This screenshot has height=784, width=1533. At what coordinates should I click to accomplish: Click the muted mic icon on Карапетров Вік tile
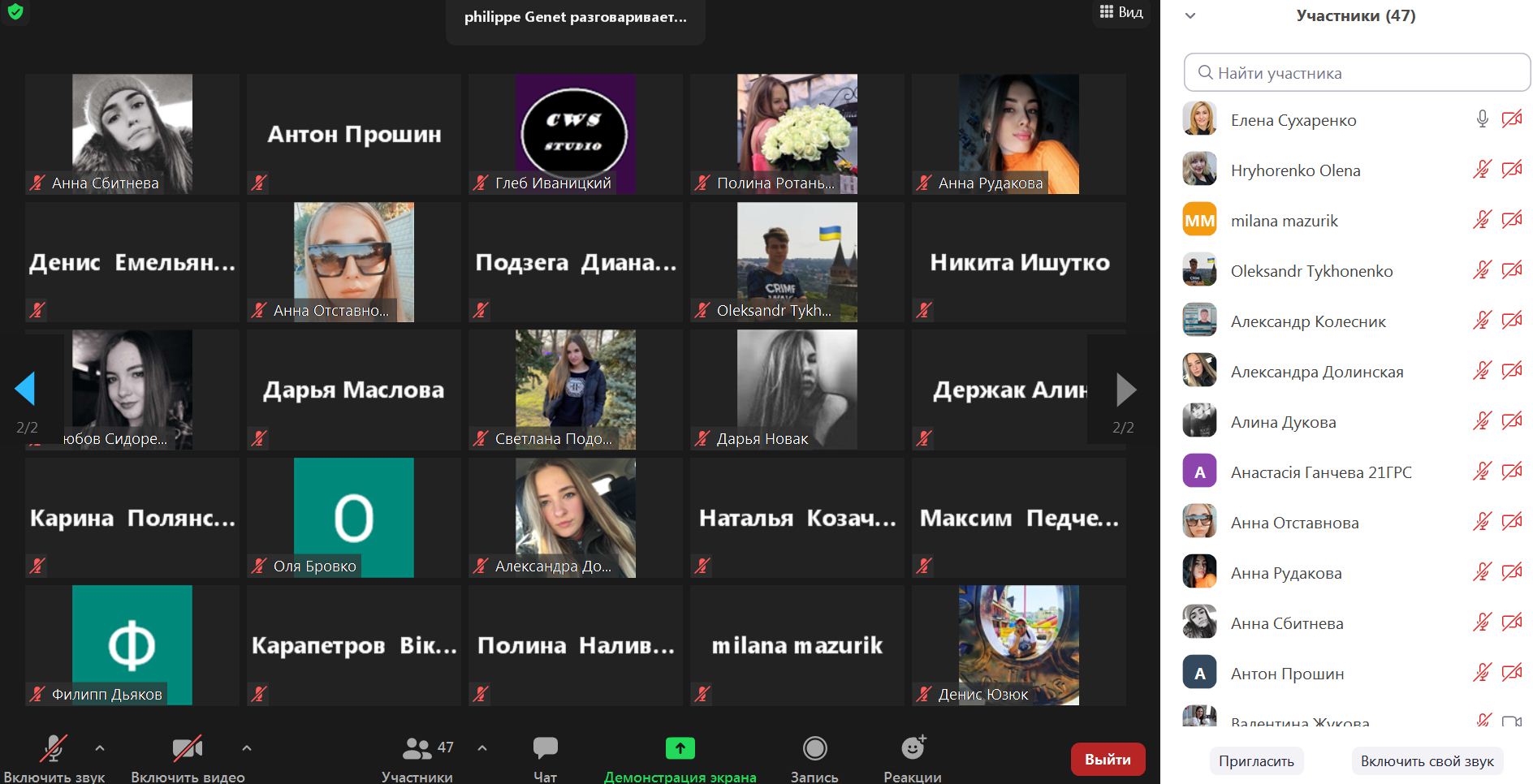[259, 694]
